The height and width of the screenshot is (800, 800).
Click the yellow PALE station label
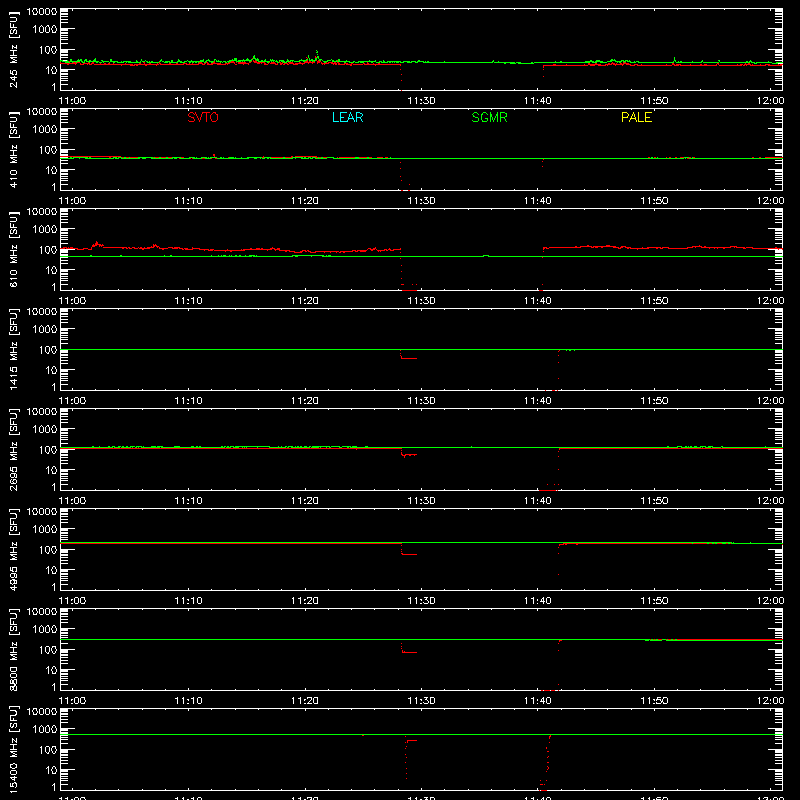pos(636,117)
